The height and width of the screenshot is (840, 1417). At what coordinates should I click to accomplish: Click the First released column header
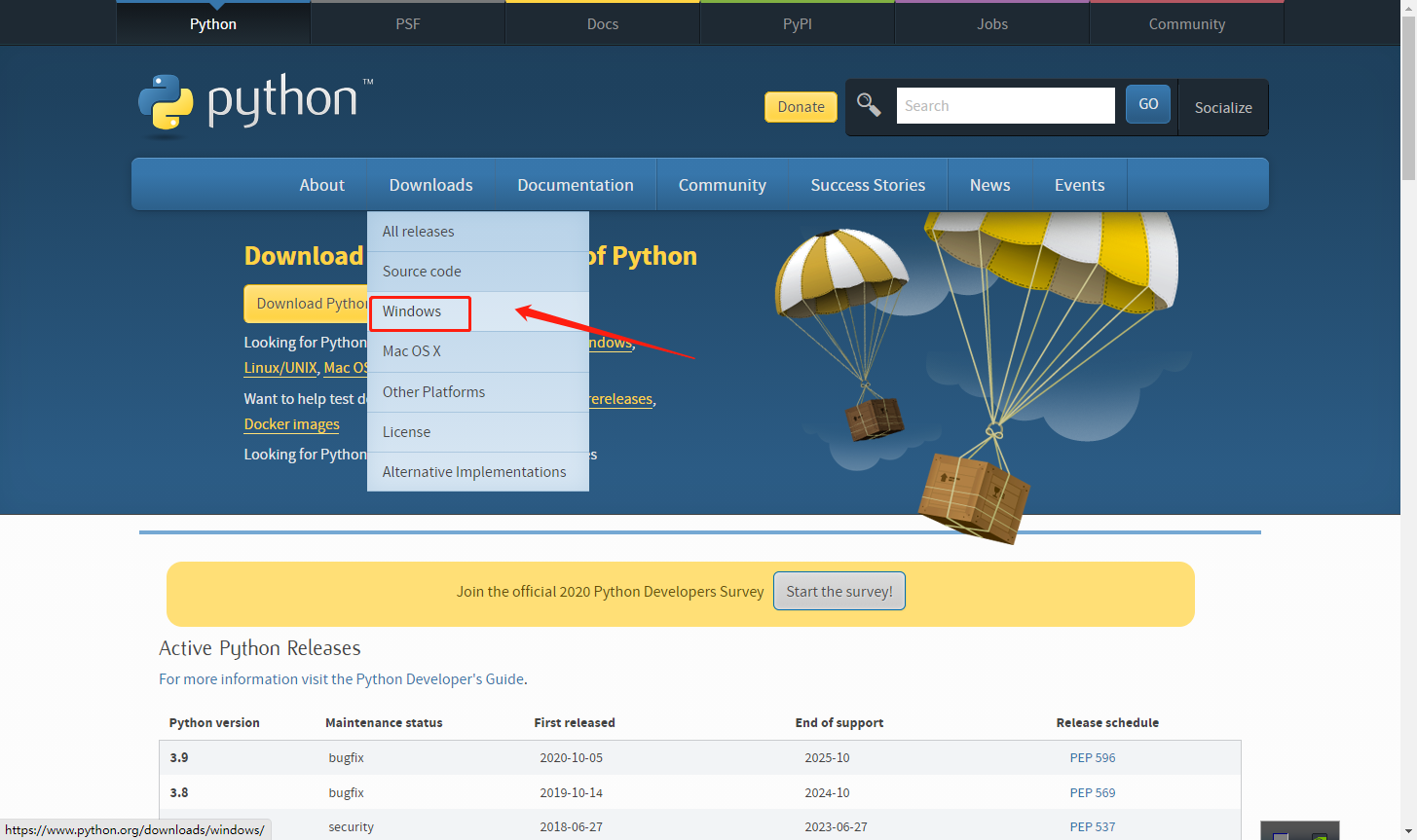coord(575,723)
